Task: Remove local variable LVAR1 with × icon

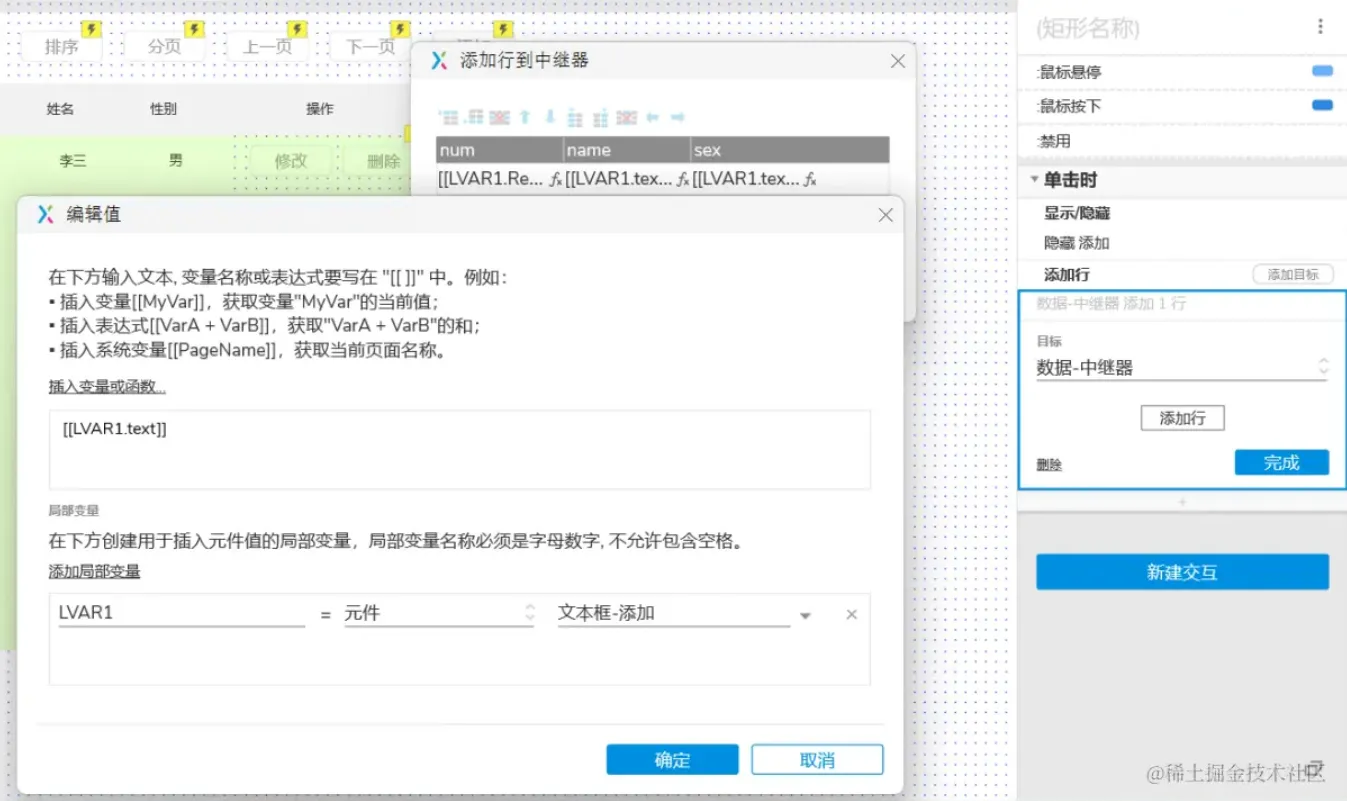Action: coord(852,614)
